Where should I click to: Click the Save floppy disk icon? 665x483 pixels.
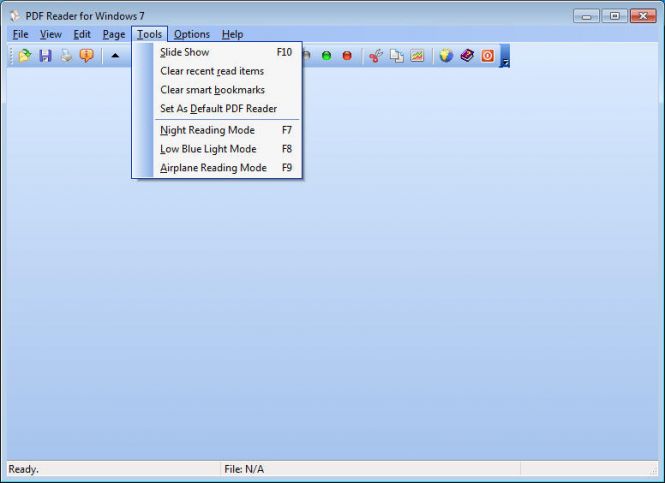[45, 56]
